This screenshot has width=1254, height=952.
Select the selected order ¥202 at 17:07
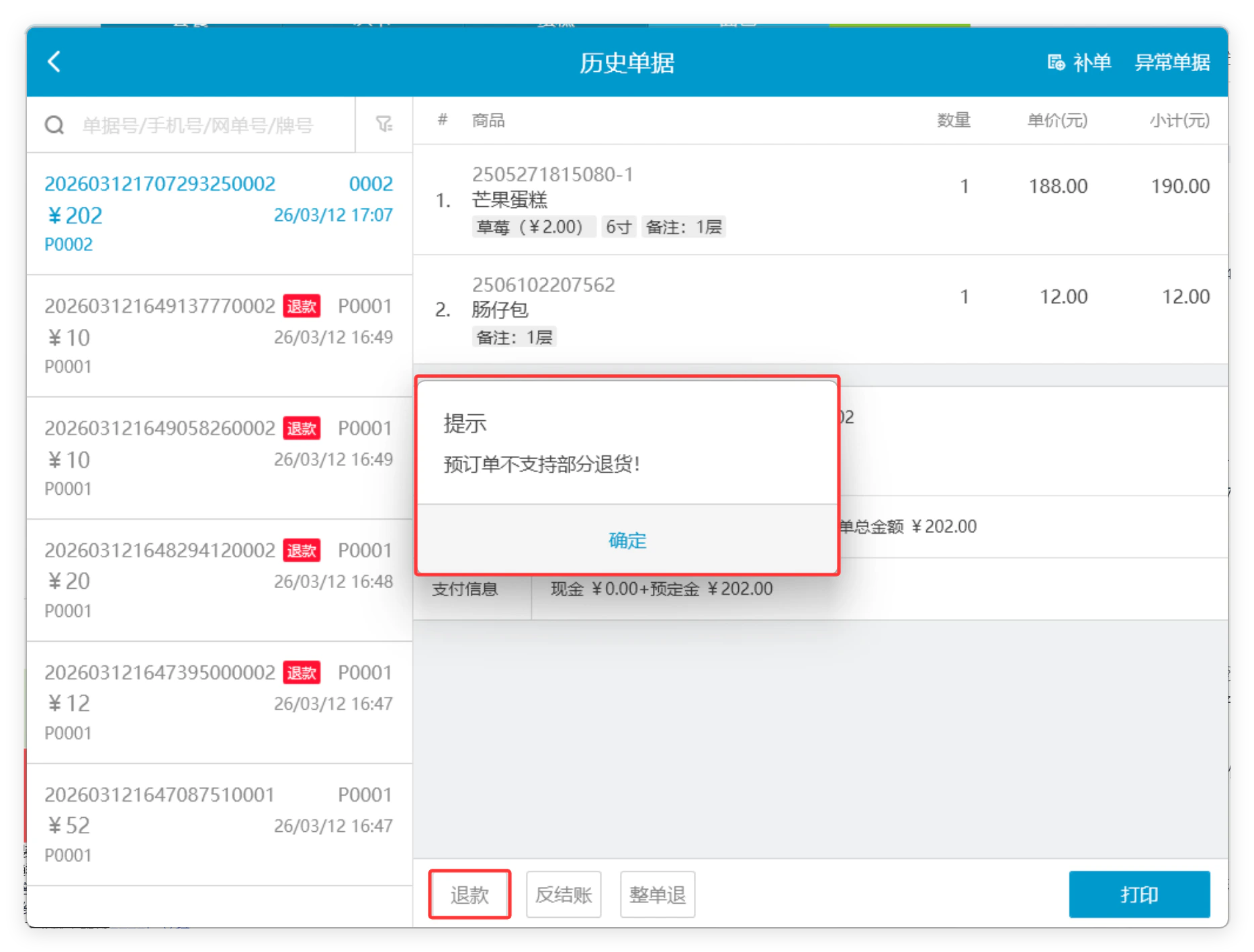(219, 213)
